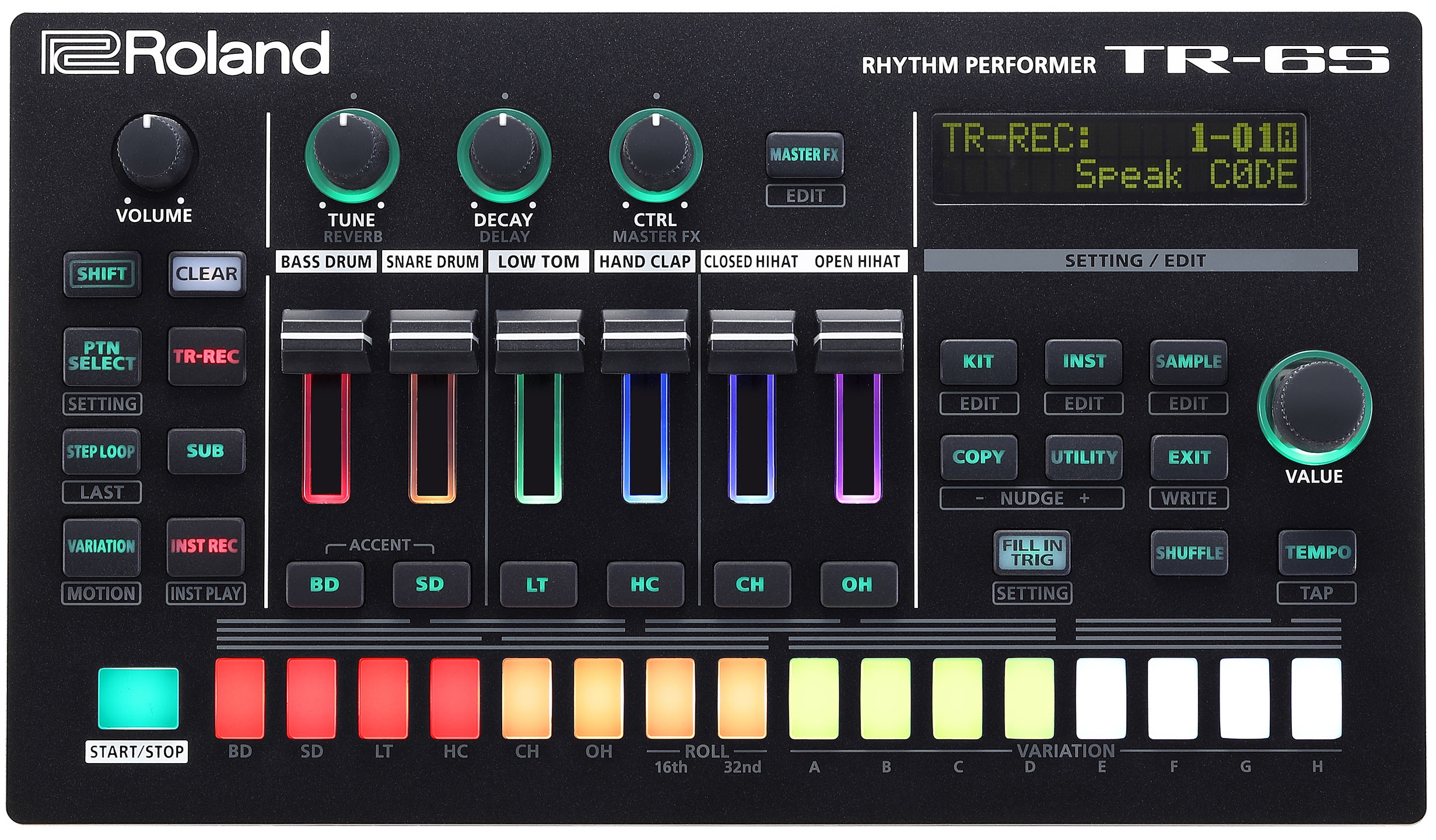Tap red step pad labeled SD
The height and width of the screenshot is (840, 1436).
311,698
